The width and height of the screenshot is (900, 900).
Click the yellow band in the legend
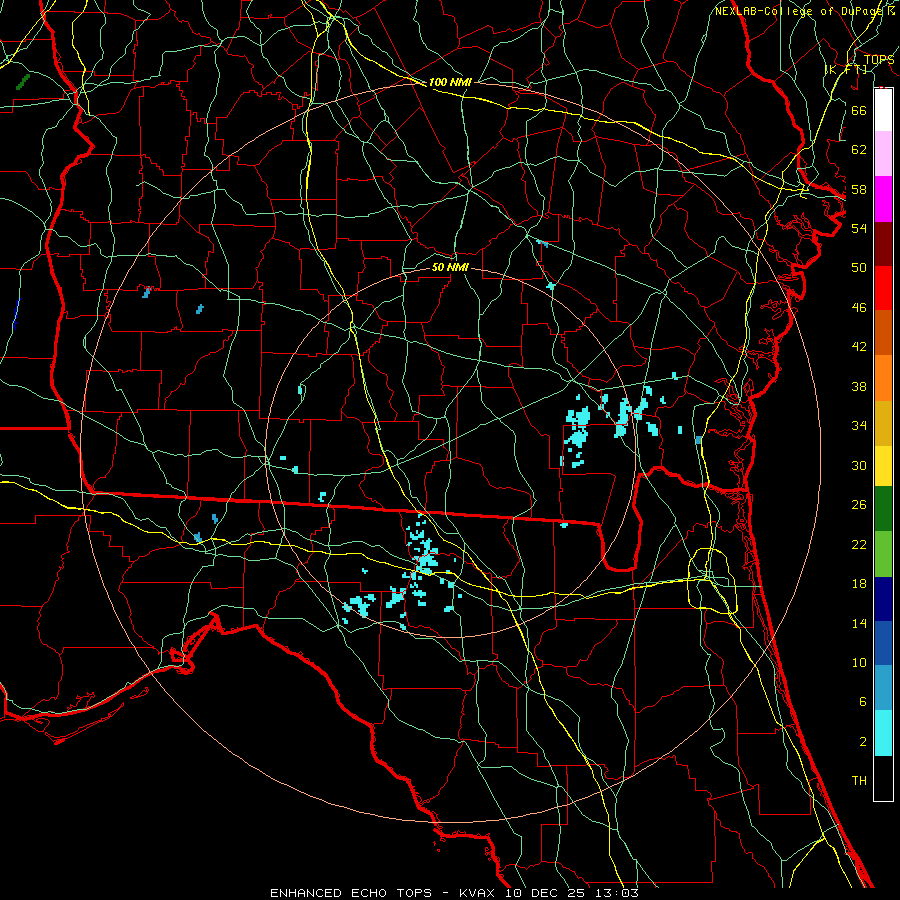[x=883, y=466]
